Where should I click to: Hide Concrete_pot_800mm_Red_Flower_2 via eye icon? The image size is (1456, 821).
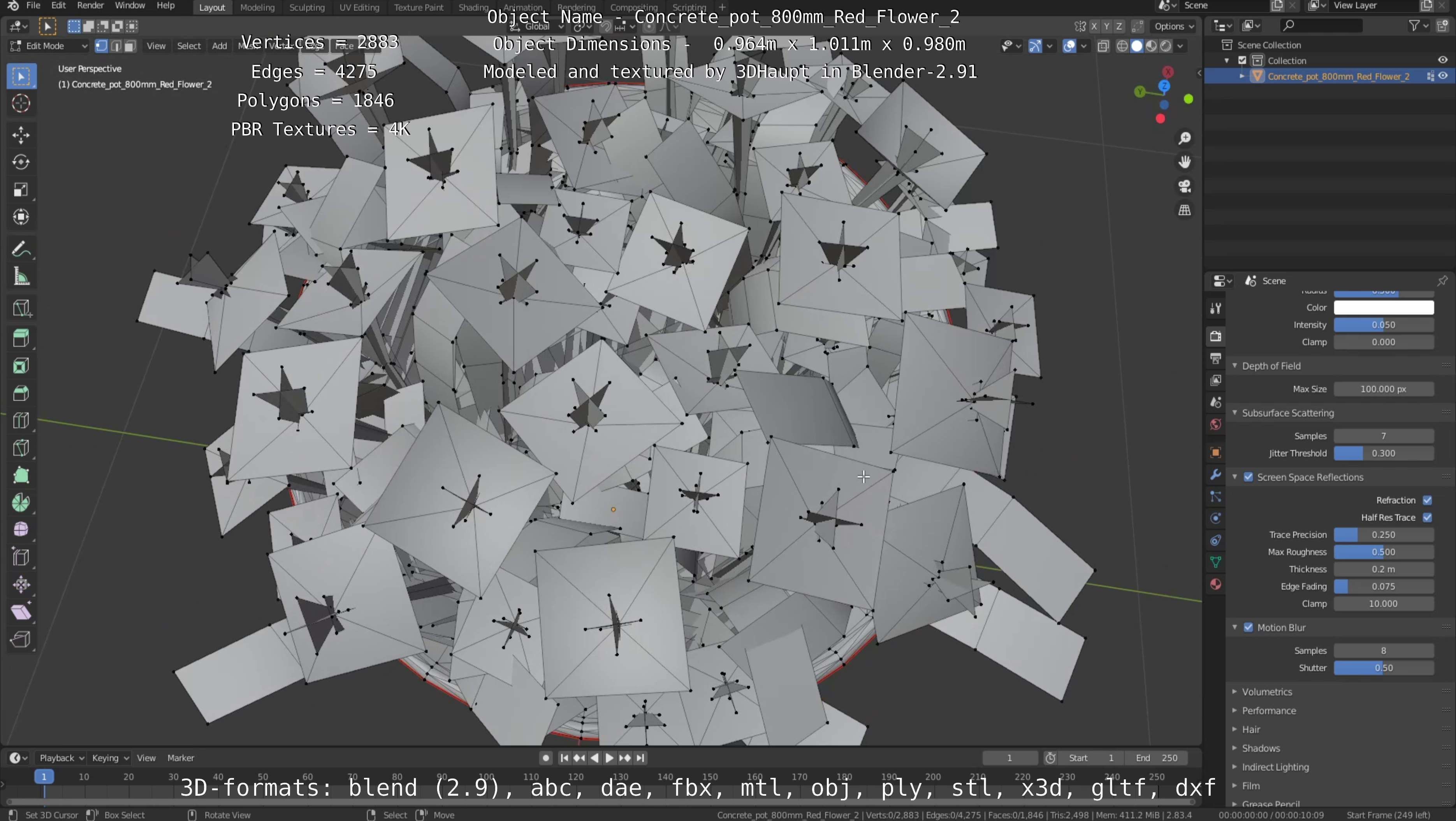(x=1442, y=76)
